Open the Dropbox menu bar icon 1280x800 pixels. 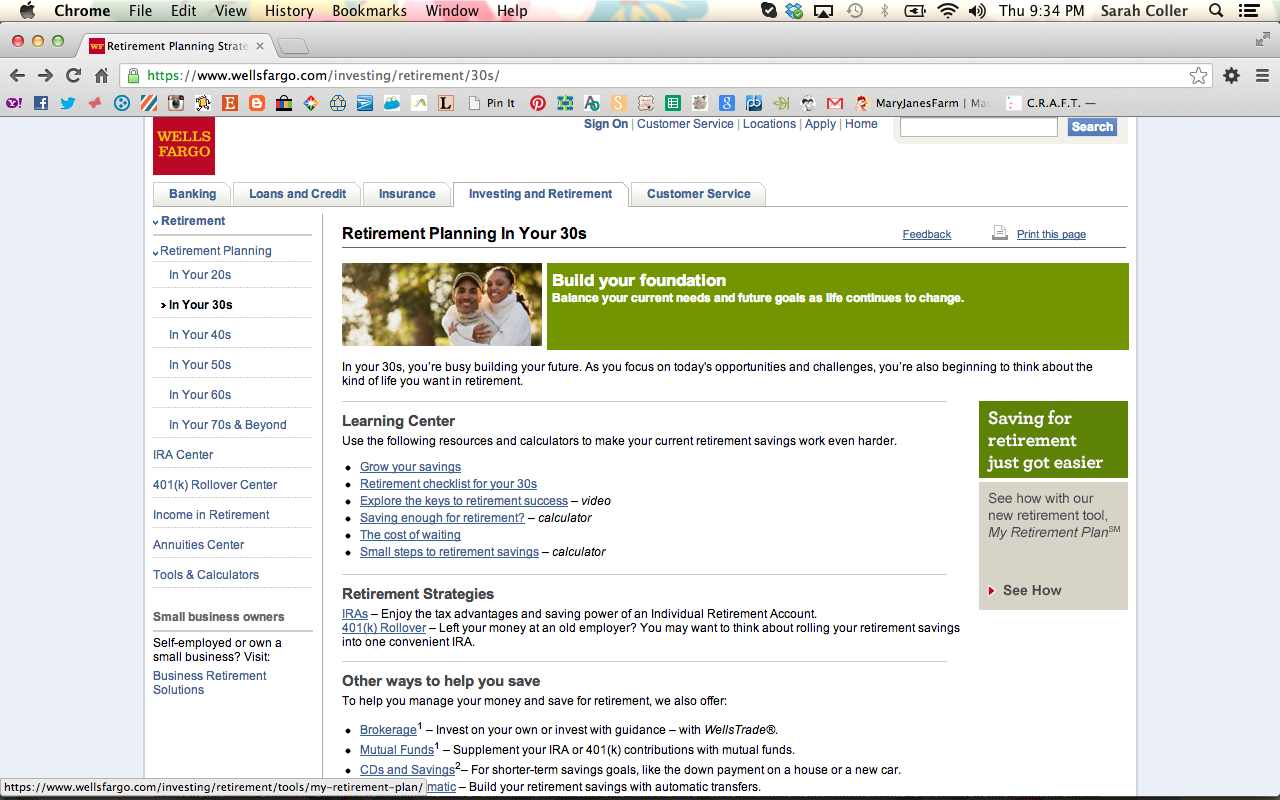[794, 11]
